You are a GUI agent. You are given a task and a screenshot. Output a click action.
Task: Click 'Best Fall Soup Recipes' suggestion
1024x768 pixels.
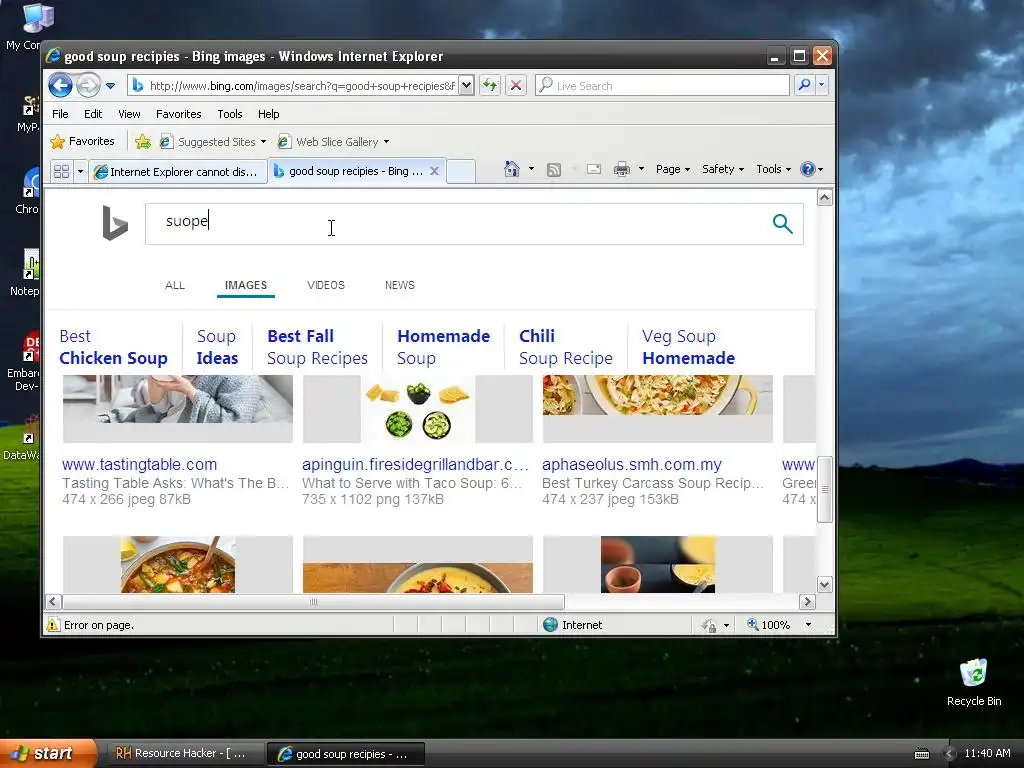tap(317, 347)
